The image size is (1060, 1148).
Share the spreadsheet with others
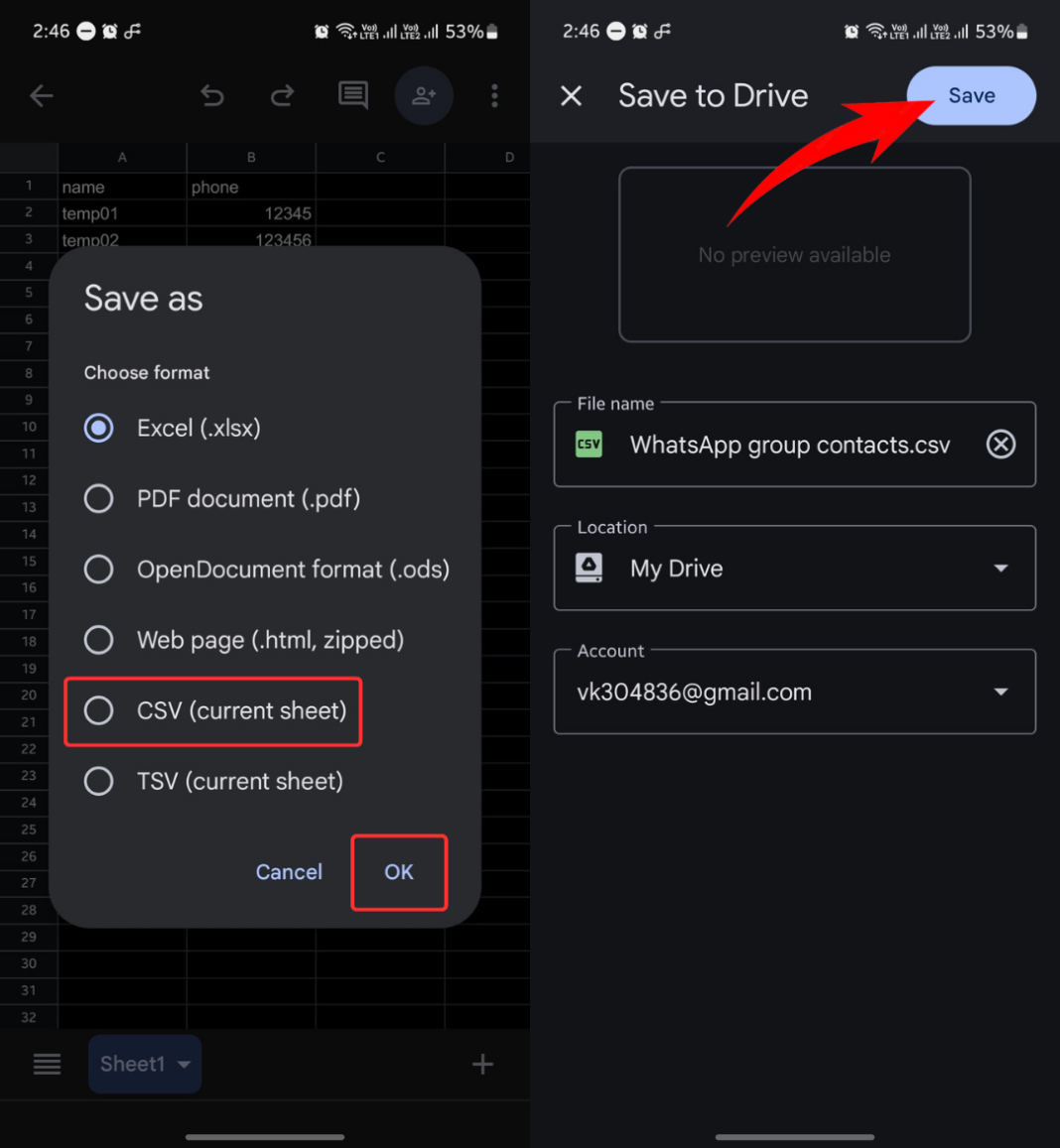(x=424, y=95)
